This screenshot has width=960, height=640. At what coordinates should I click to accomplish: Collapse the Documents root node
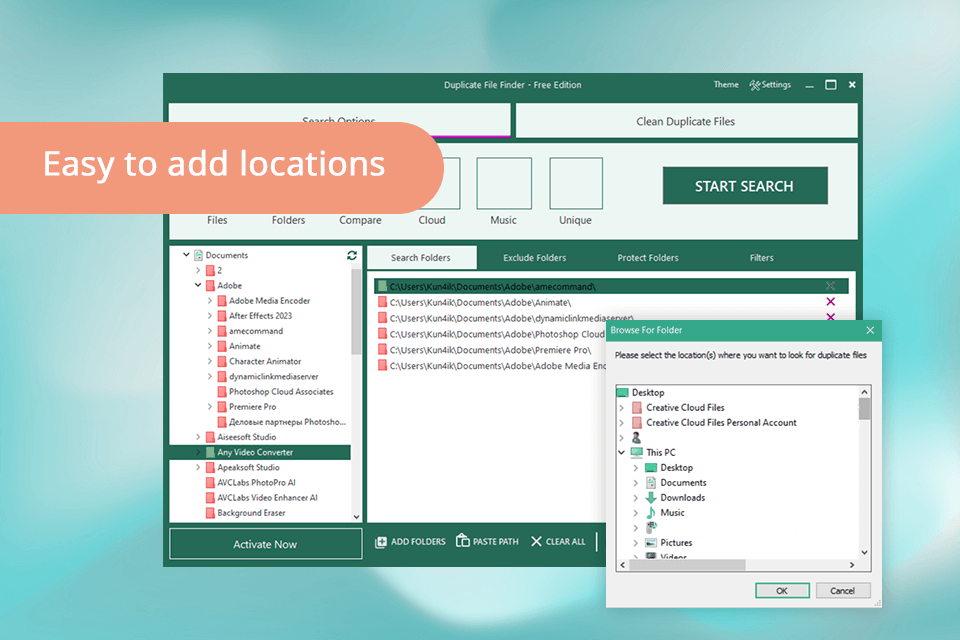click(x=186, y=255)
